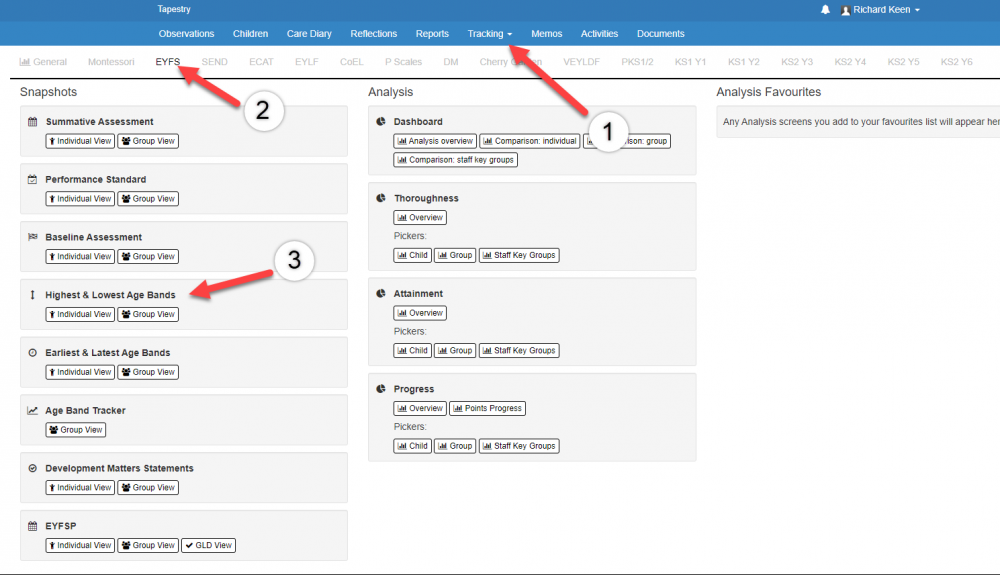Click the notification bell icon

[825, 10]
